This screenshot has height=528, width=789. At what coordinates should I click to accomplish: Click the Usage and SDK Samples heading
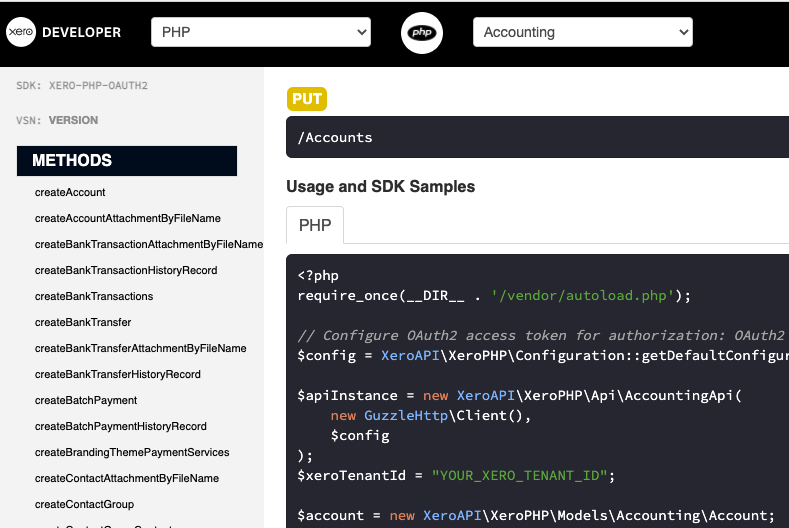[x=380, y=186]
